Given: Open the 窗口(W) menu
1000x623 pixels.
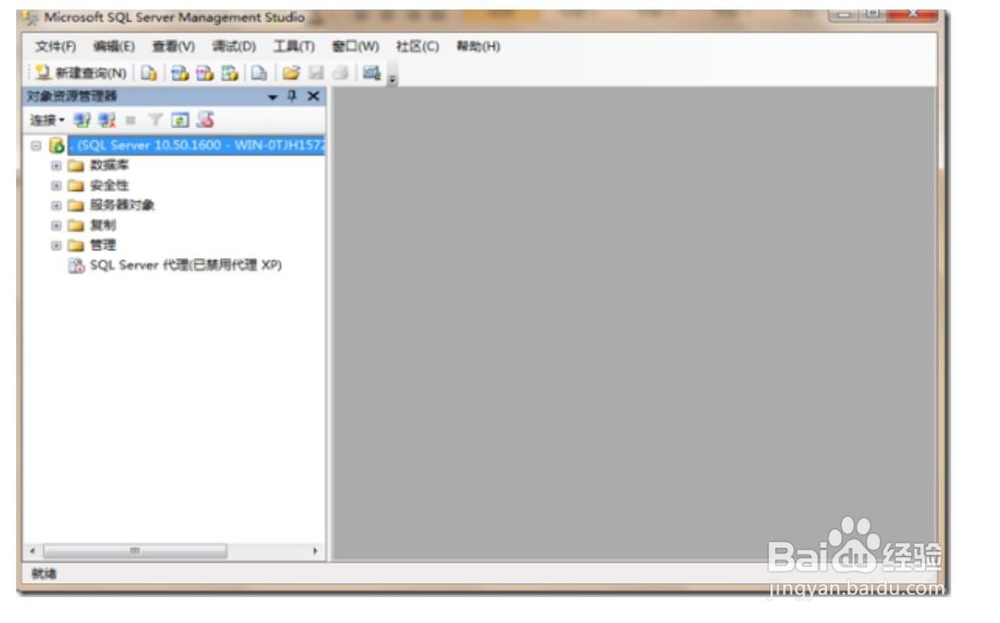Looking at the screenshot, I should (356, 47).
